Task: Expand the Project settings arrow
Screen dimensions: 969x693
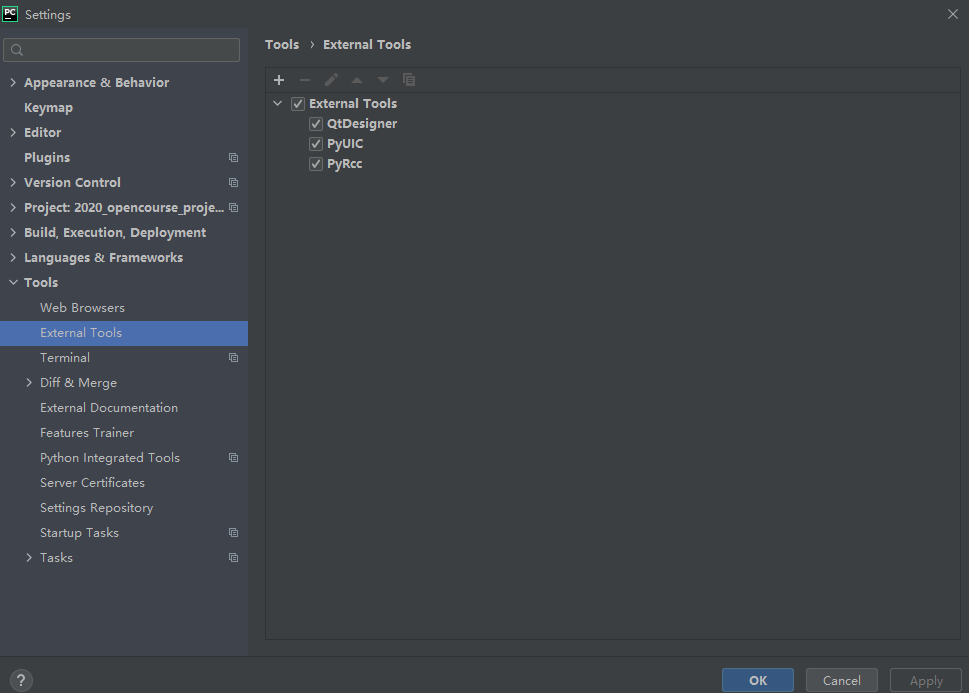Action: point(13,208)
